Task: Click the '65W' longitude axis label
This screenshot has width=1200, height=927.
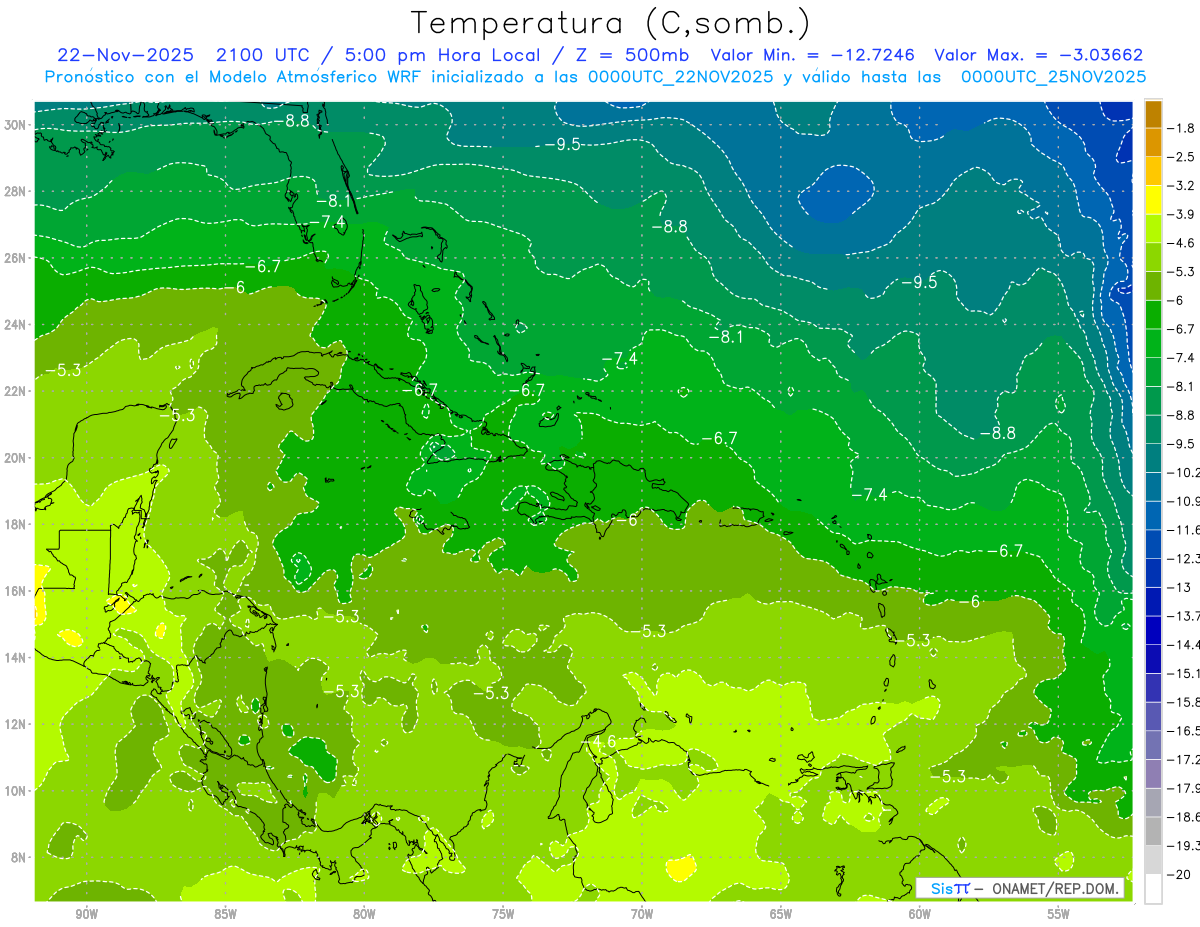Action: point(781,915)
